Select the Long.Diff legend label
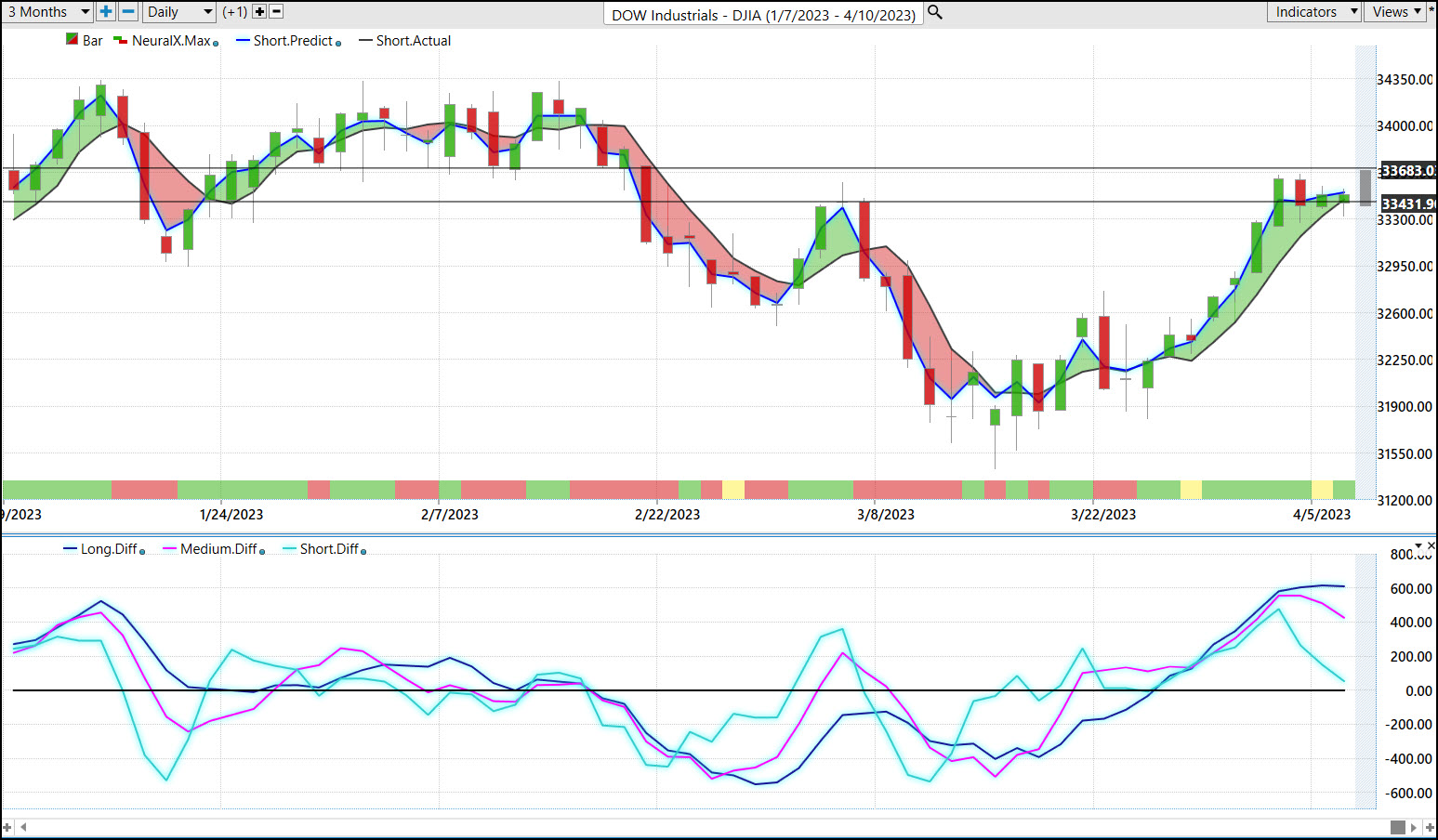Screen dimensions: 1438x840 [109, 549]
